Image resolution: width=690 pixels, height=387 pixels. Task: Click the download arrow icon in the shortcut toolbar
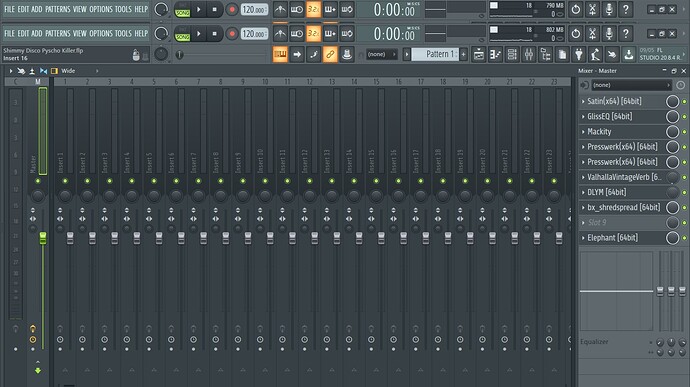point(629,55)
